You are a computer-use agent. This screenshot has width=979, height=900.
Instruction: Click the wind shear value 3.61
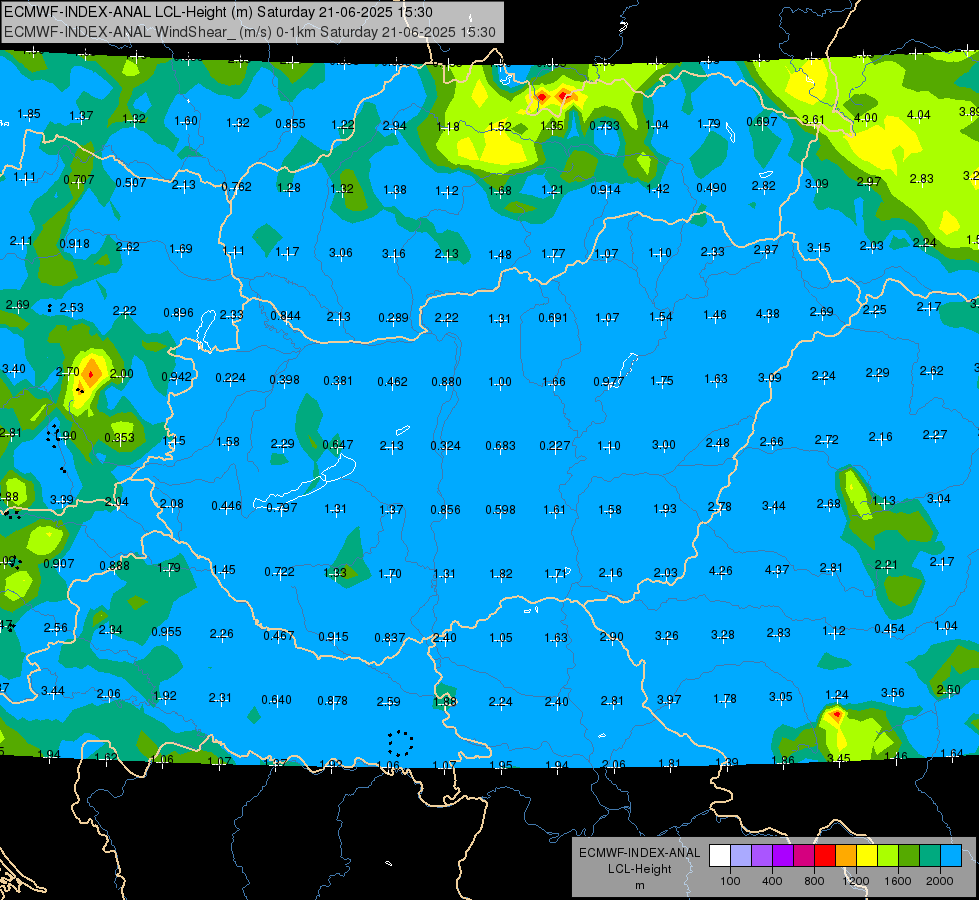pyautogui.click(x=813, y=119)
